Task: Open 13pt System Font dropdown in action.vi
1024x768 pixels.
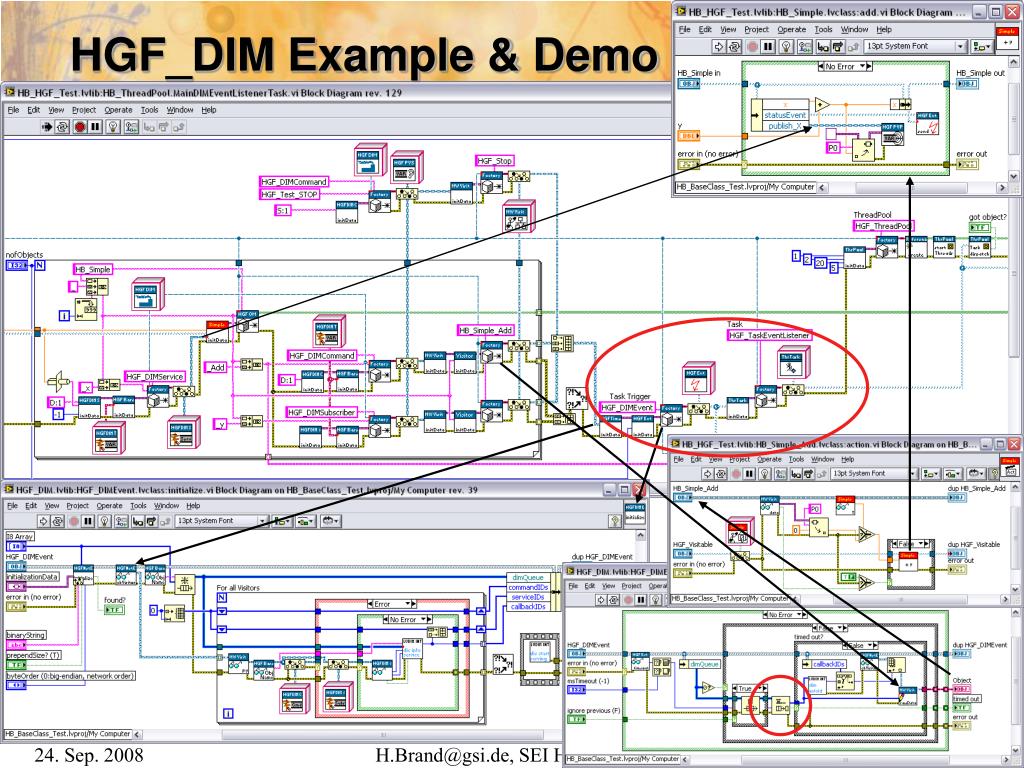Action: pyautogui.click(x=873, y=473)
